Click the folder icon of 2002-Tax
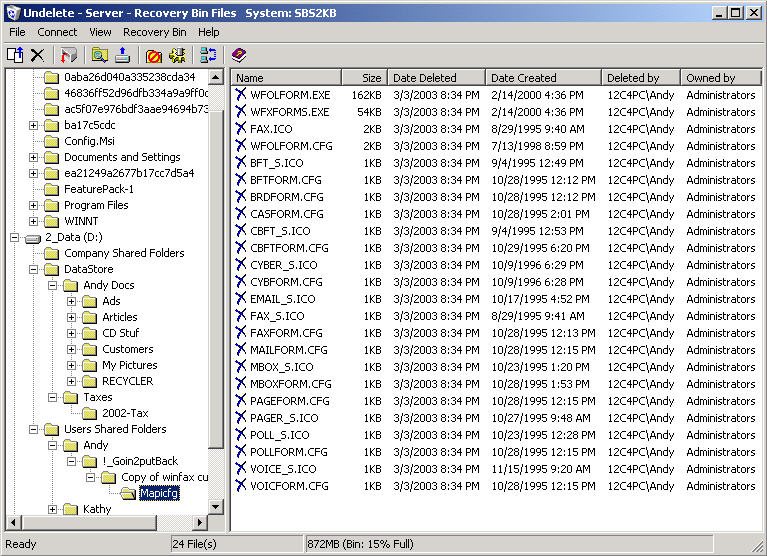Image resolution: width=767 pixels, height=556 pixels. coord(90,413)
